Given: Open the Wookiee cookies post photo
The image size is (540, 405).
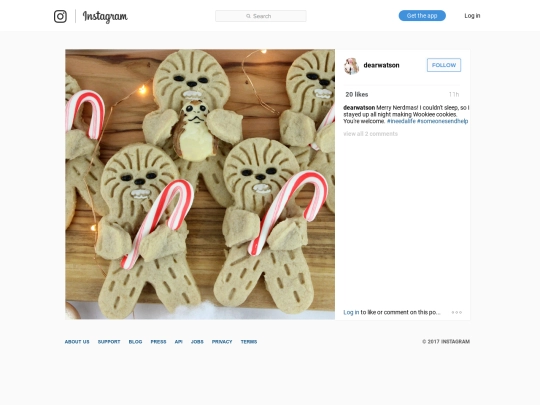Looking at the screenshot, I should point(200,184).
